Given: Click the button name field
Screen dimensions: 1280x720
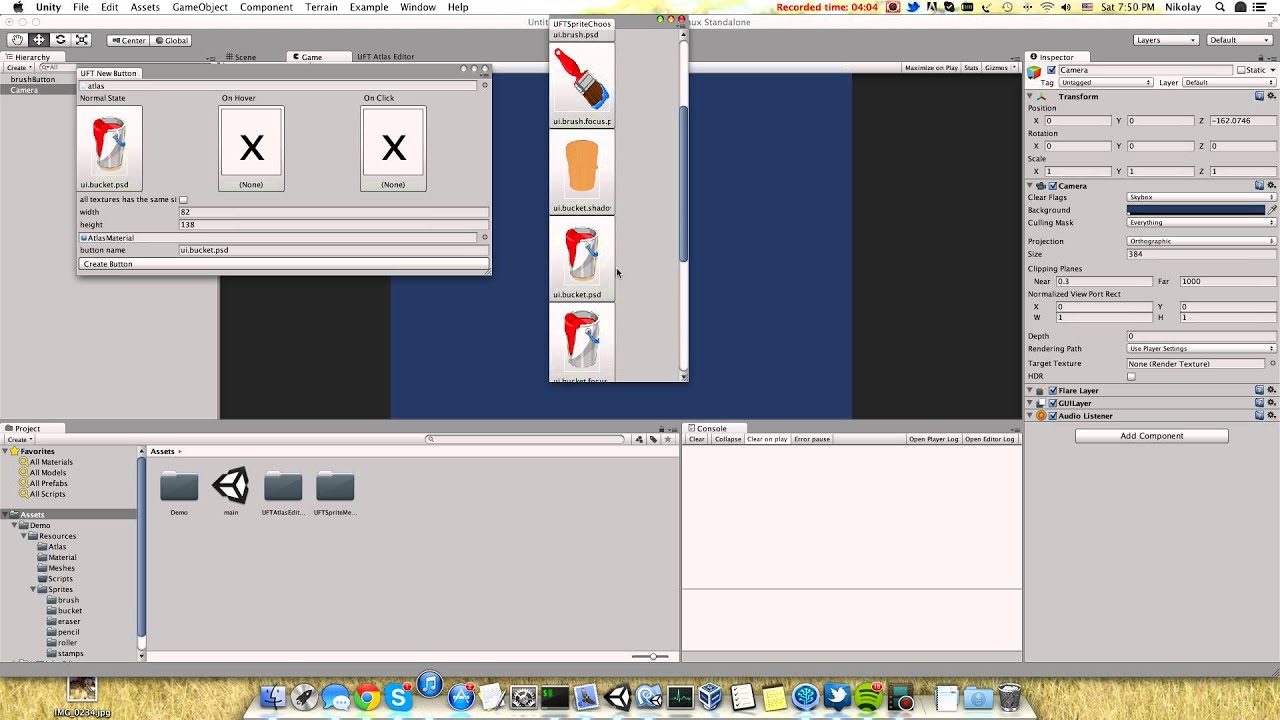Looking at the screenshot, I should pos(333,250).
